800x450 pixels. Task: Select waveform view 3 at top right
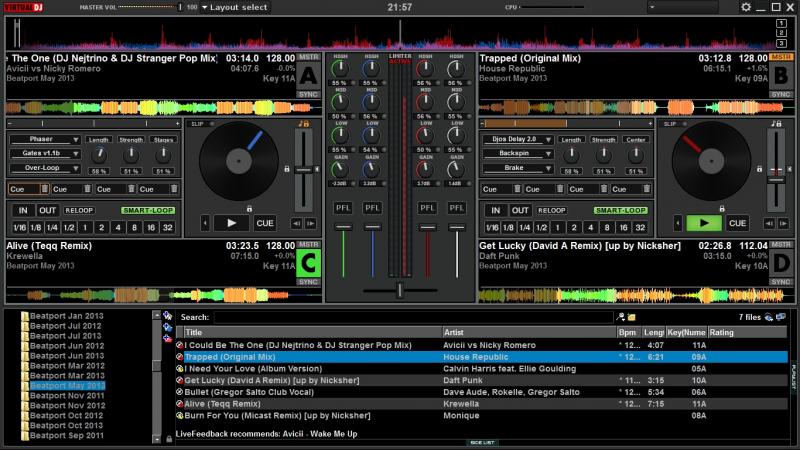(781, 44)
